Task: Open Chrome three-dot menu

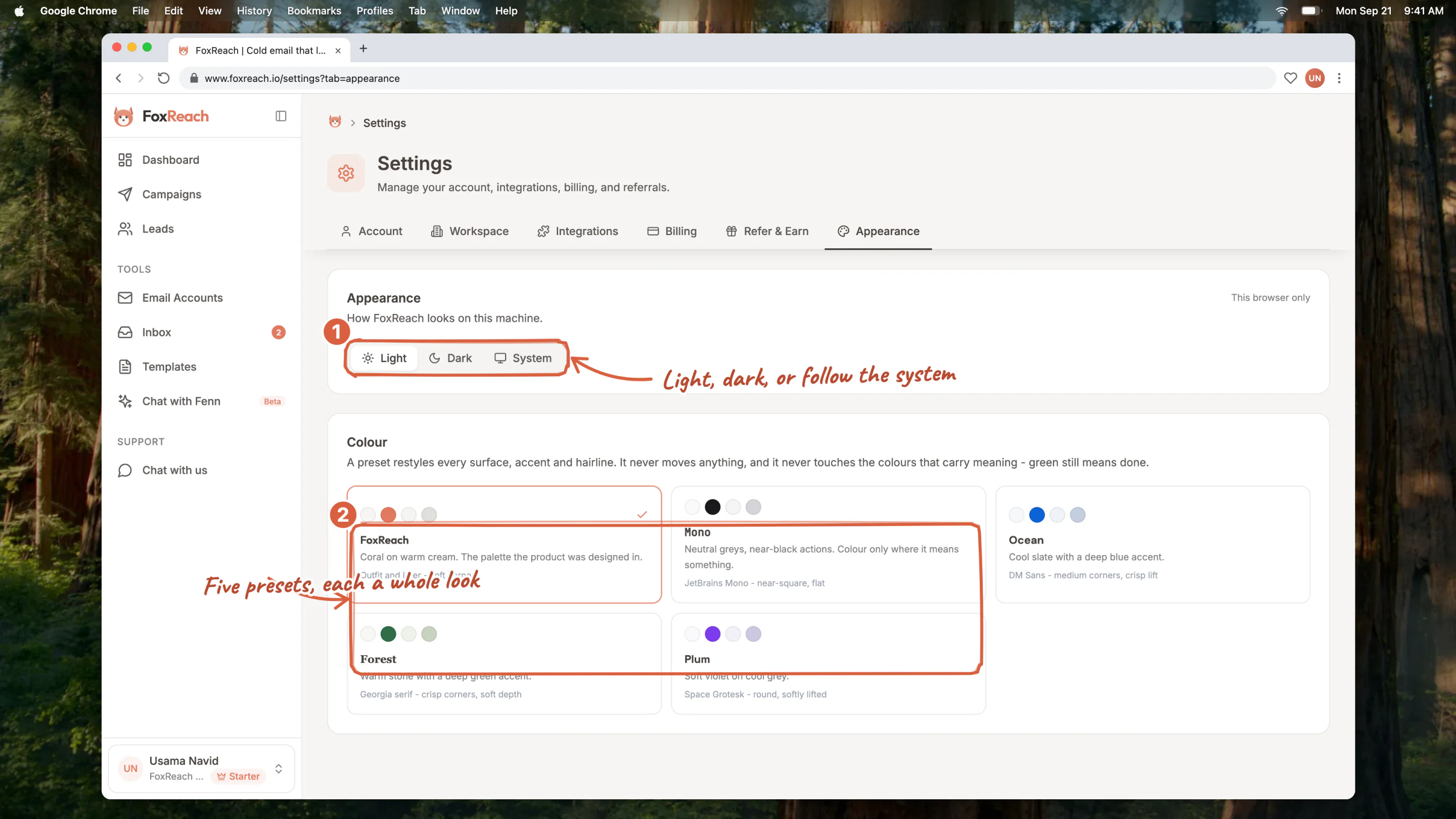Action: (x=1339, y=78)
